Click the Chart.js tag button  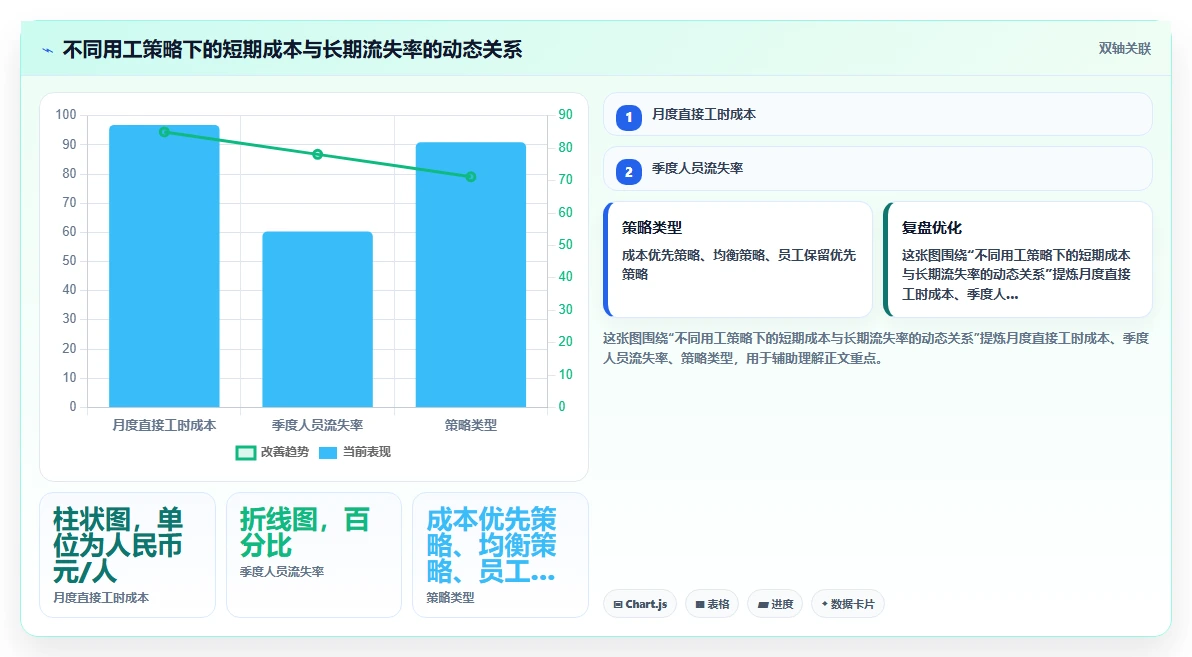(x=640, y=605)
